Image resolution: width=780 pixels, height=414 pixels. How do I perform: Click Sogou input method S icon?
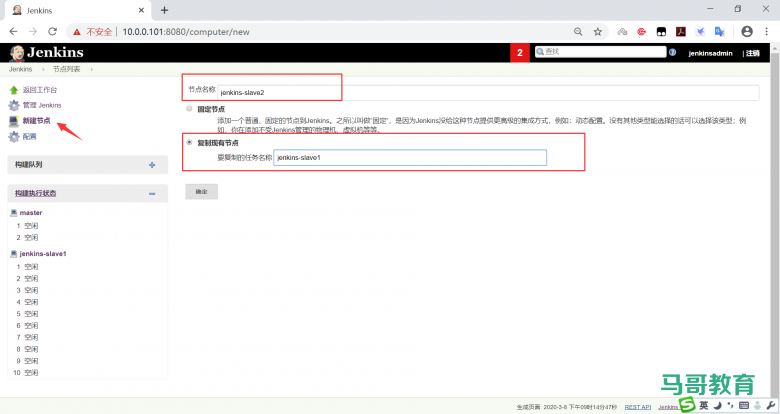point(687,404)
